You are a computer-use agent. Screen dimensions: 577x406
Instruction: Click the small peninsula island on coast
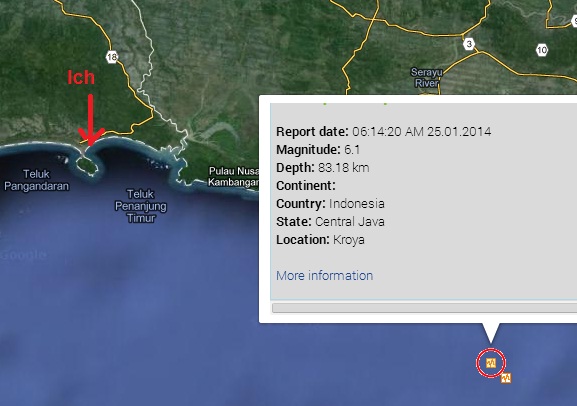87,165
